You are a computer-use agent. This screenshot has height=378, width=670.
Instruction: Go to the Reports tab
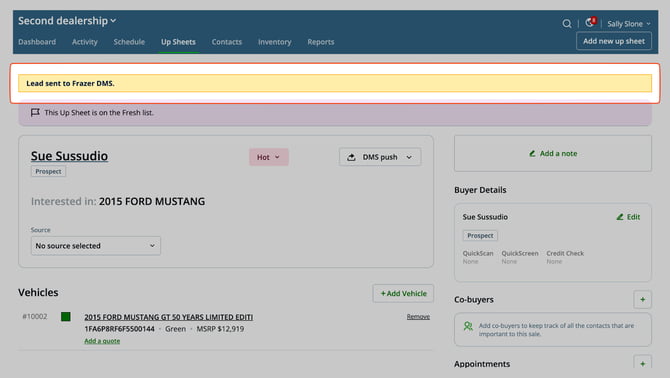(x=320, y=42)
